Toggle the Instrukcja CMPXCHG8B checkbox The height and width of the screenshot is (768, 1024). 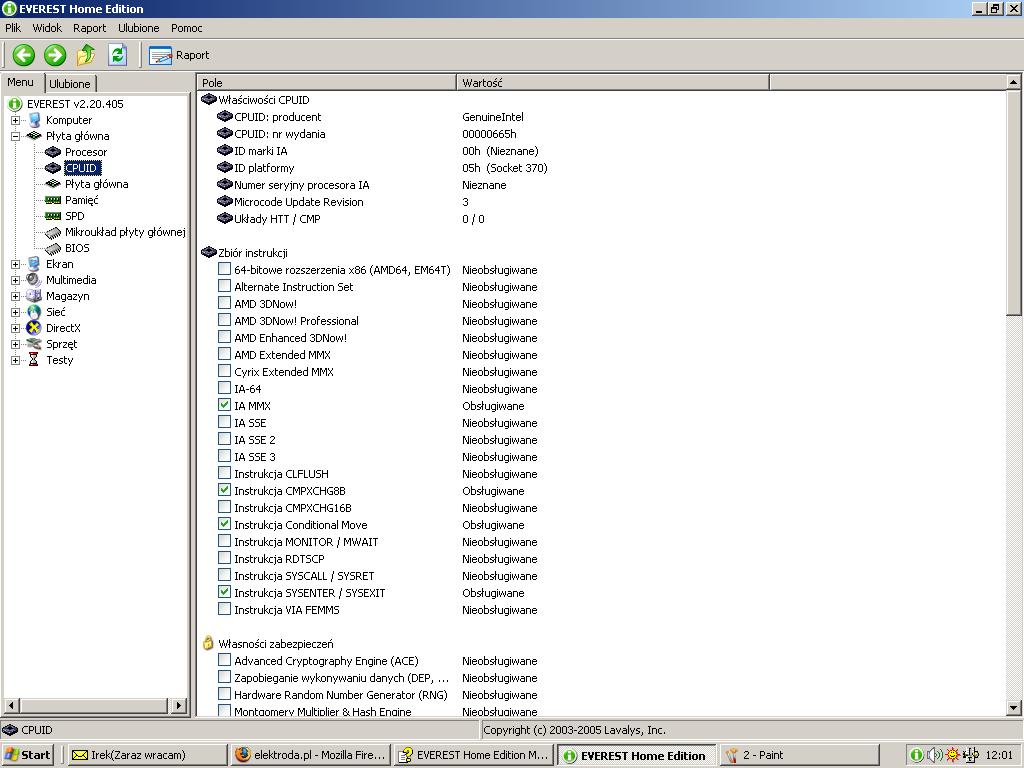coord(224,490)
